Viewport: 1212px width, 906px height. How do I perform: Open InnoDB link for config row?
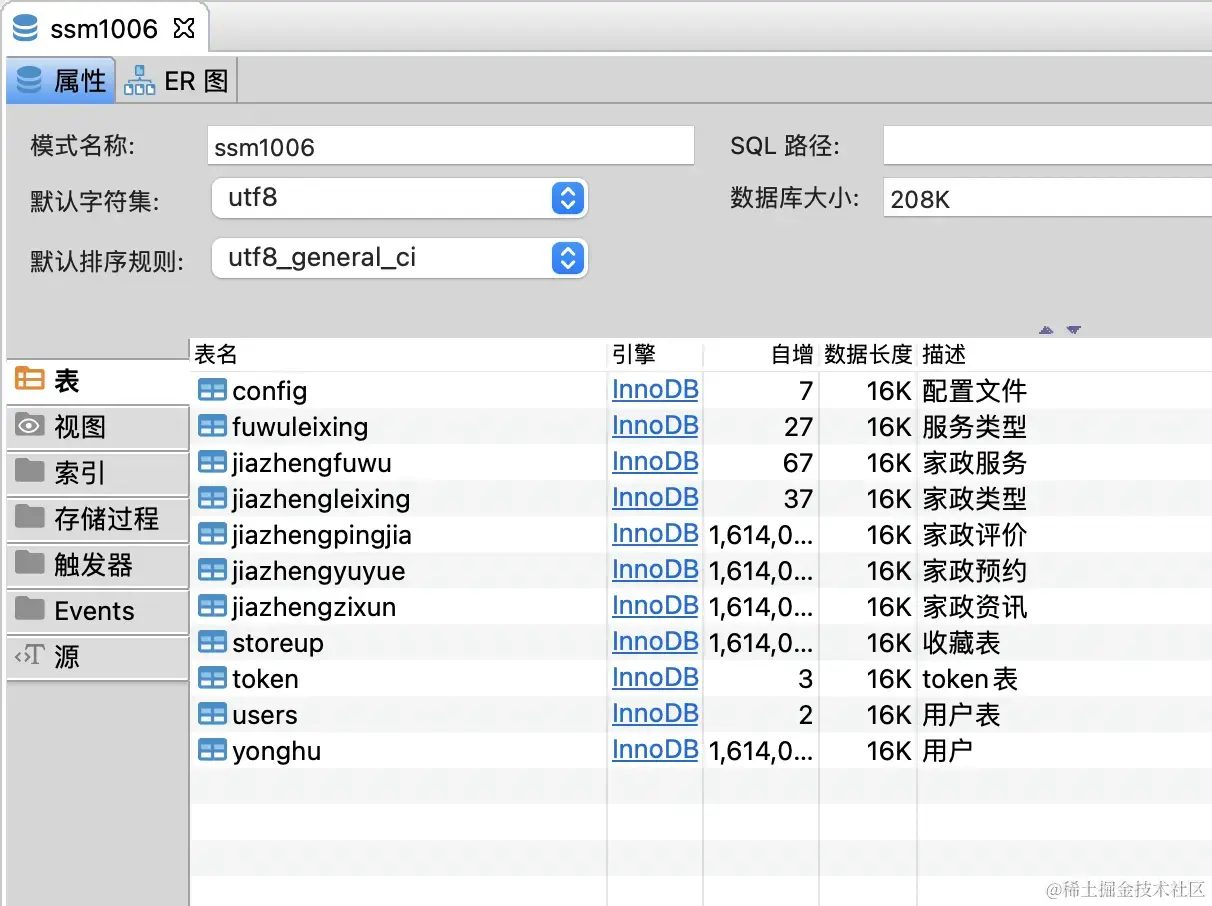coord(655,390)
